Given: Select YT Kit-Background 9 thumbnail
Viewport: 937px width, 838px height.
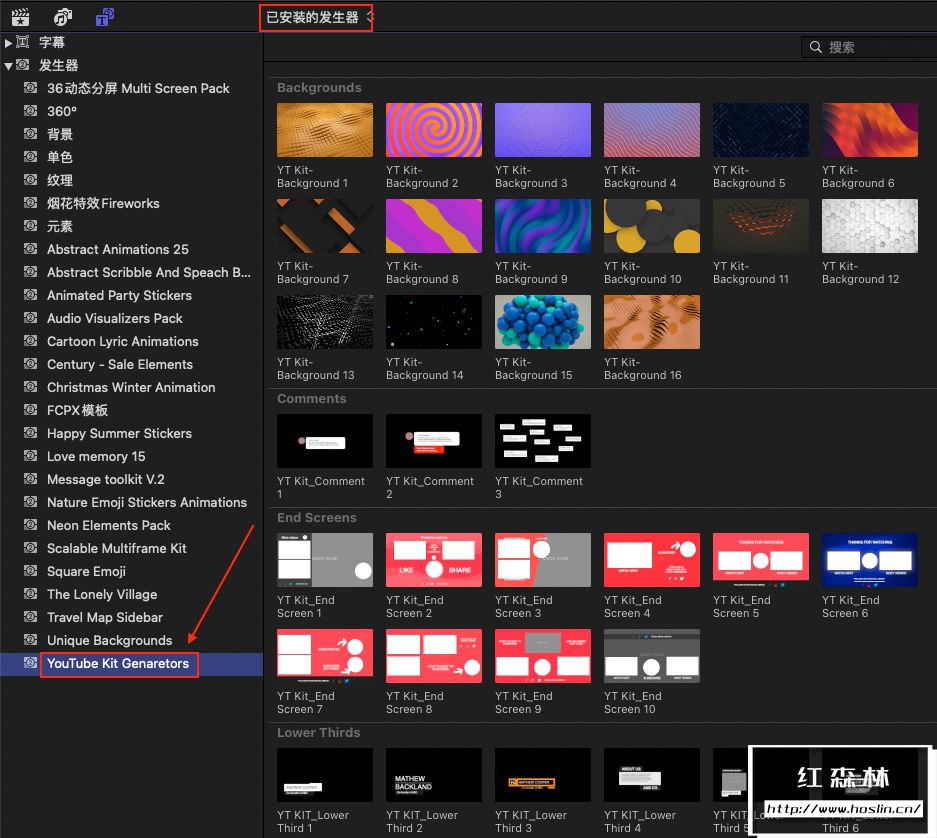Looking at the screenshot, I should (543, 226).
